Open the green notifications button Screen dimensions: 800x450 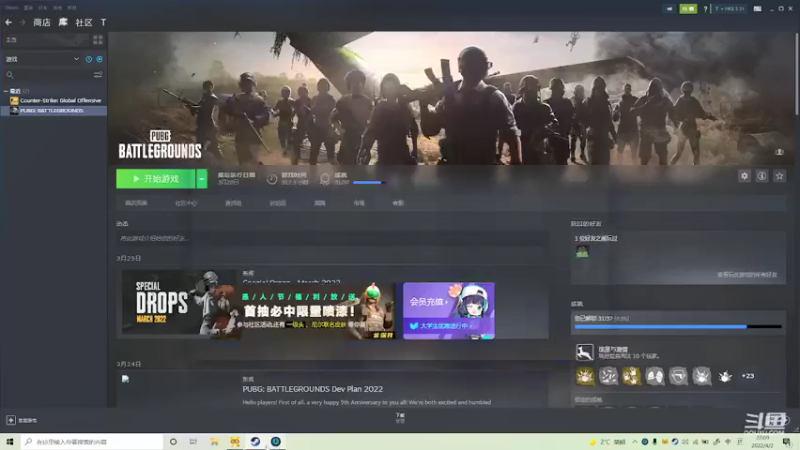tap(688, 9)
